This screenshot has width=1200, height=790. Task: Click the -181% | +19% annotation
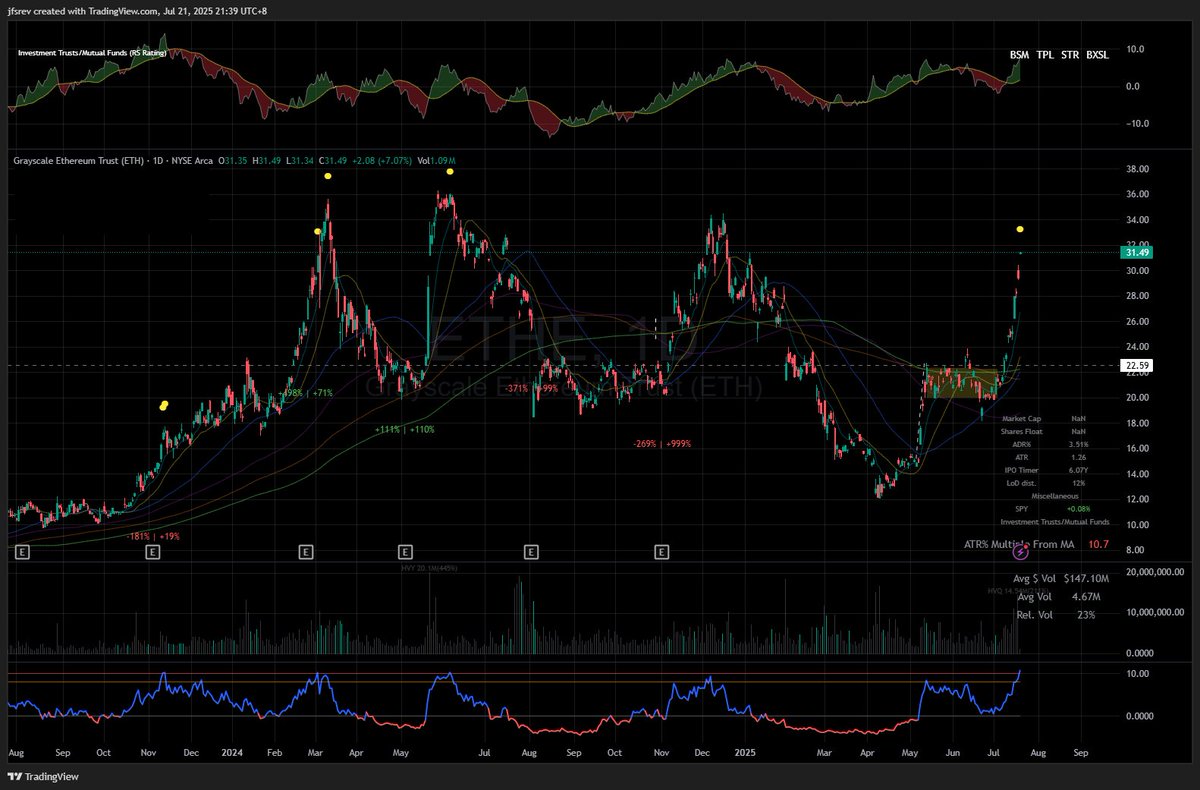(151, 537)
